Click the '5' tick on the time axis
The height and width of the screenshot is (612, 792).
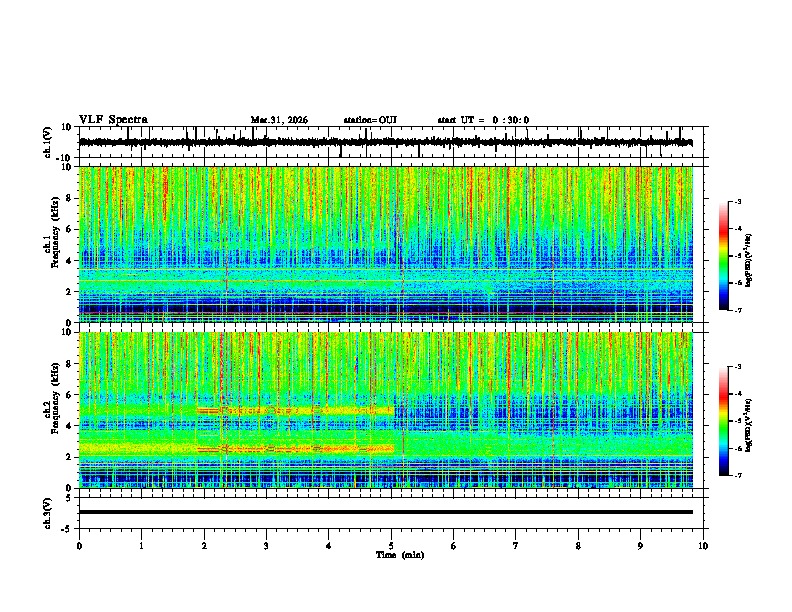391,546
